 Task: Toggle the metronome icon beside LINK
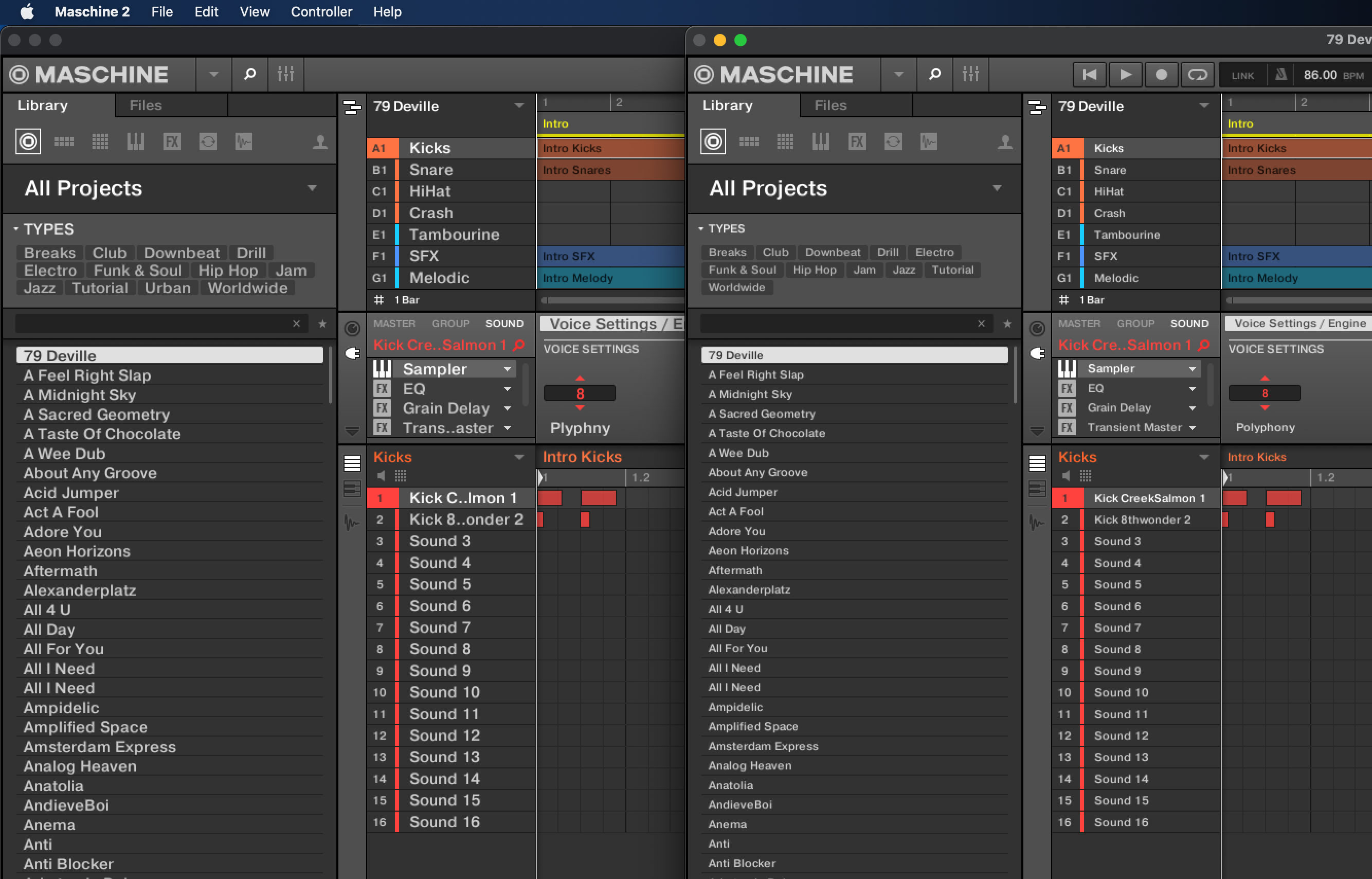1280,75
